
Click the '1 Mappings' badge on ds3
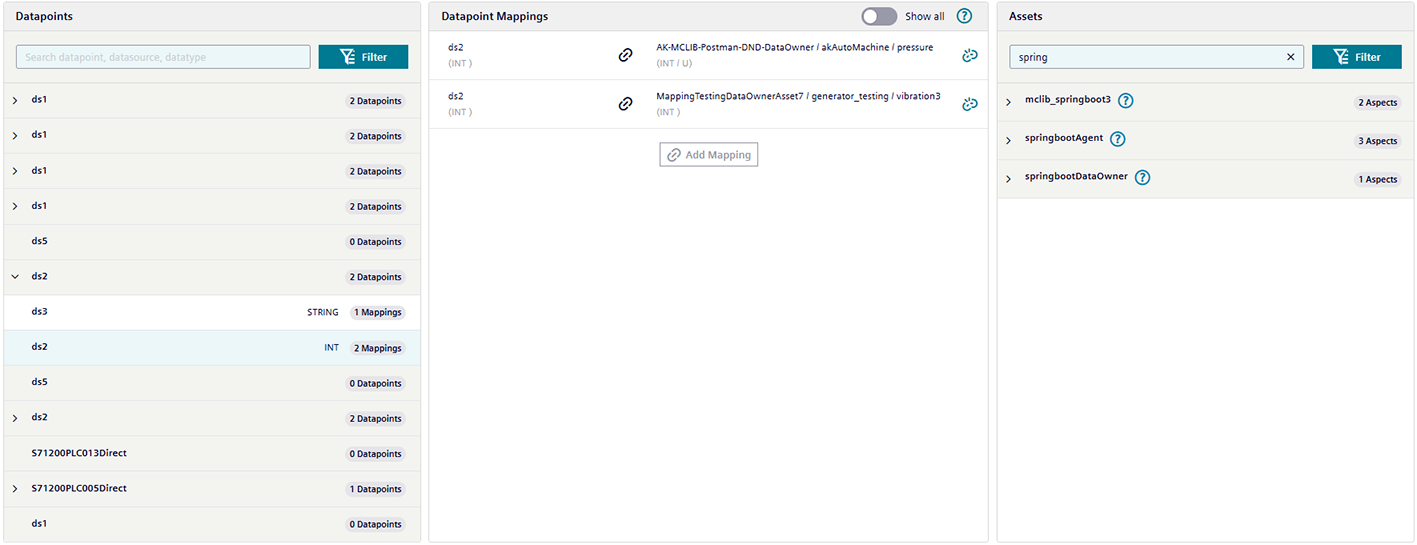pos(377,313)
